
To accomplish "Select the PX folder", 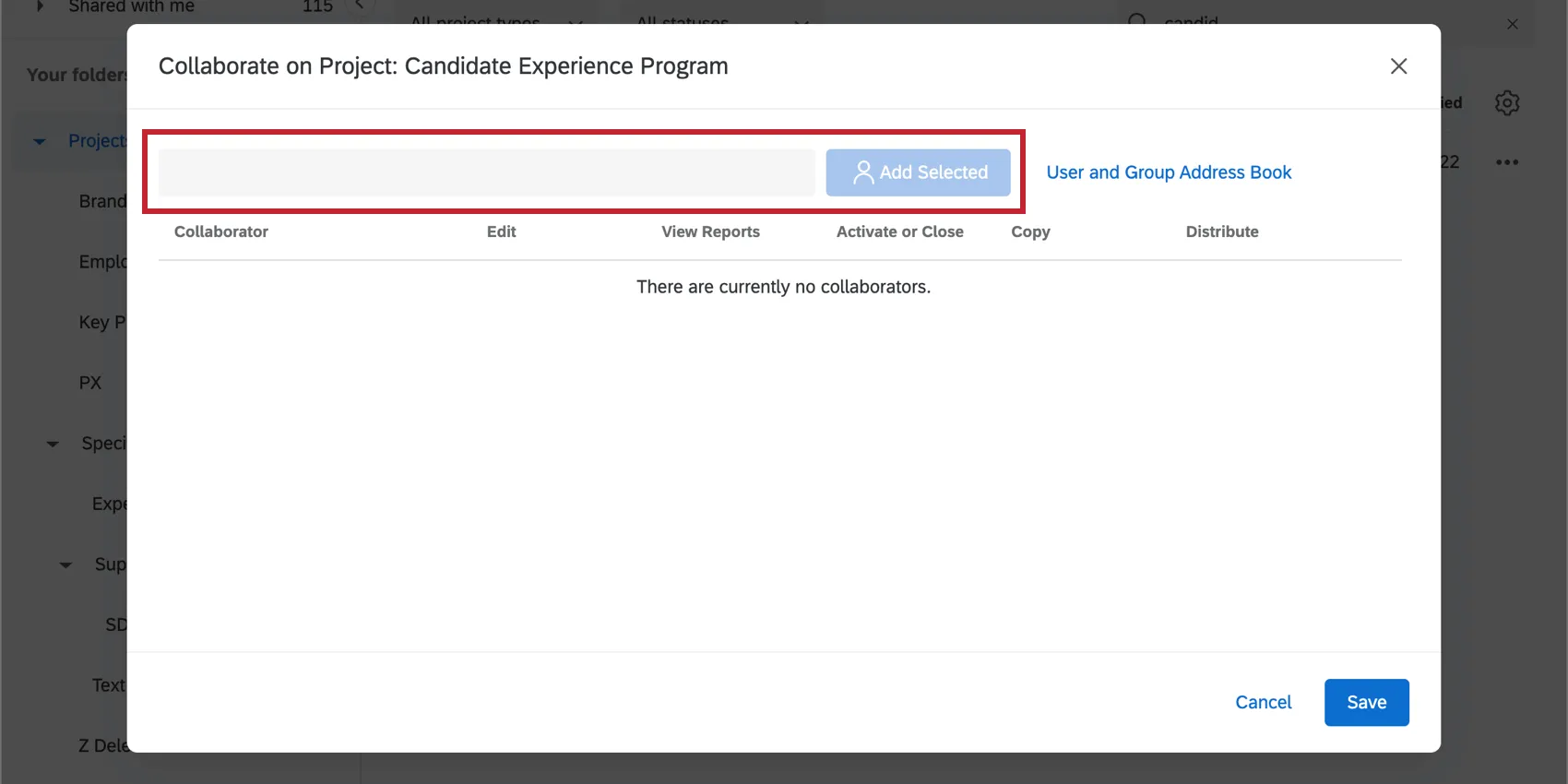I will click(x=89, y=382).
